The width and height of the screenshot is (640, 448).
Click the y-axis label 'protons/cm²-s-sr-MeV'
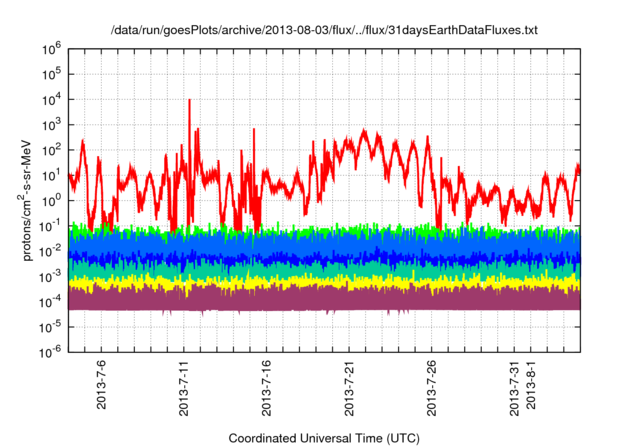25,200
